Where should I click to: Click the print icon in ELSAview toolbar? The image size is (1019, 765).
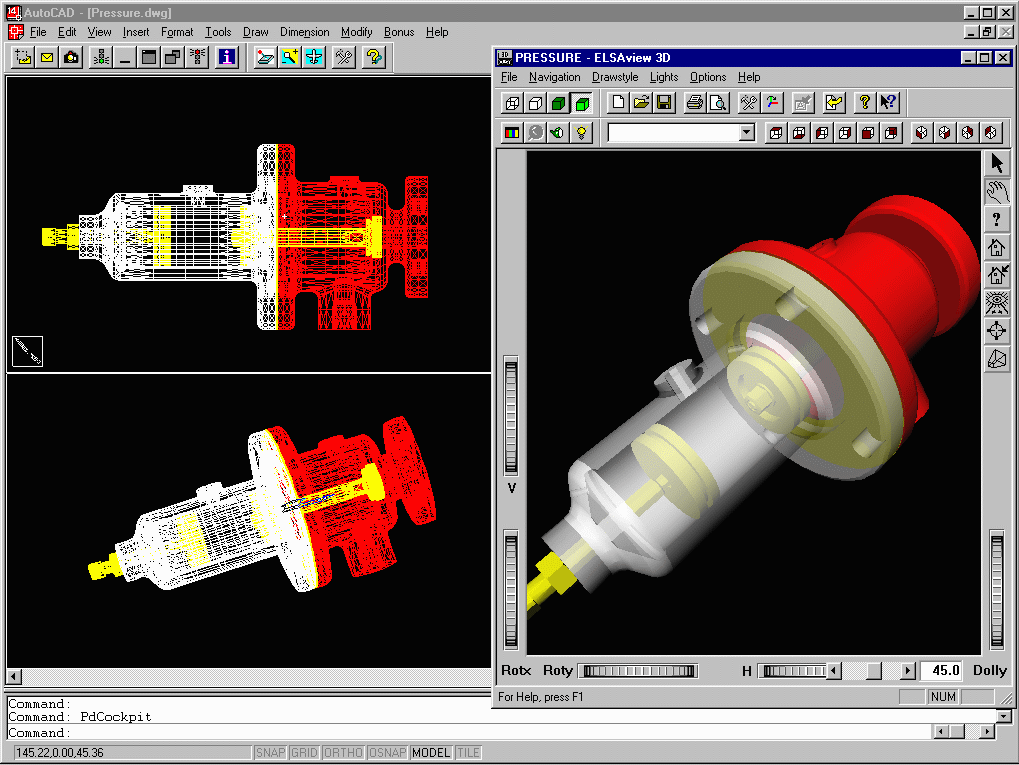click(x=694, y=102)
